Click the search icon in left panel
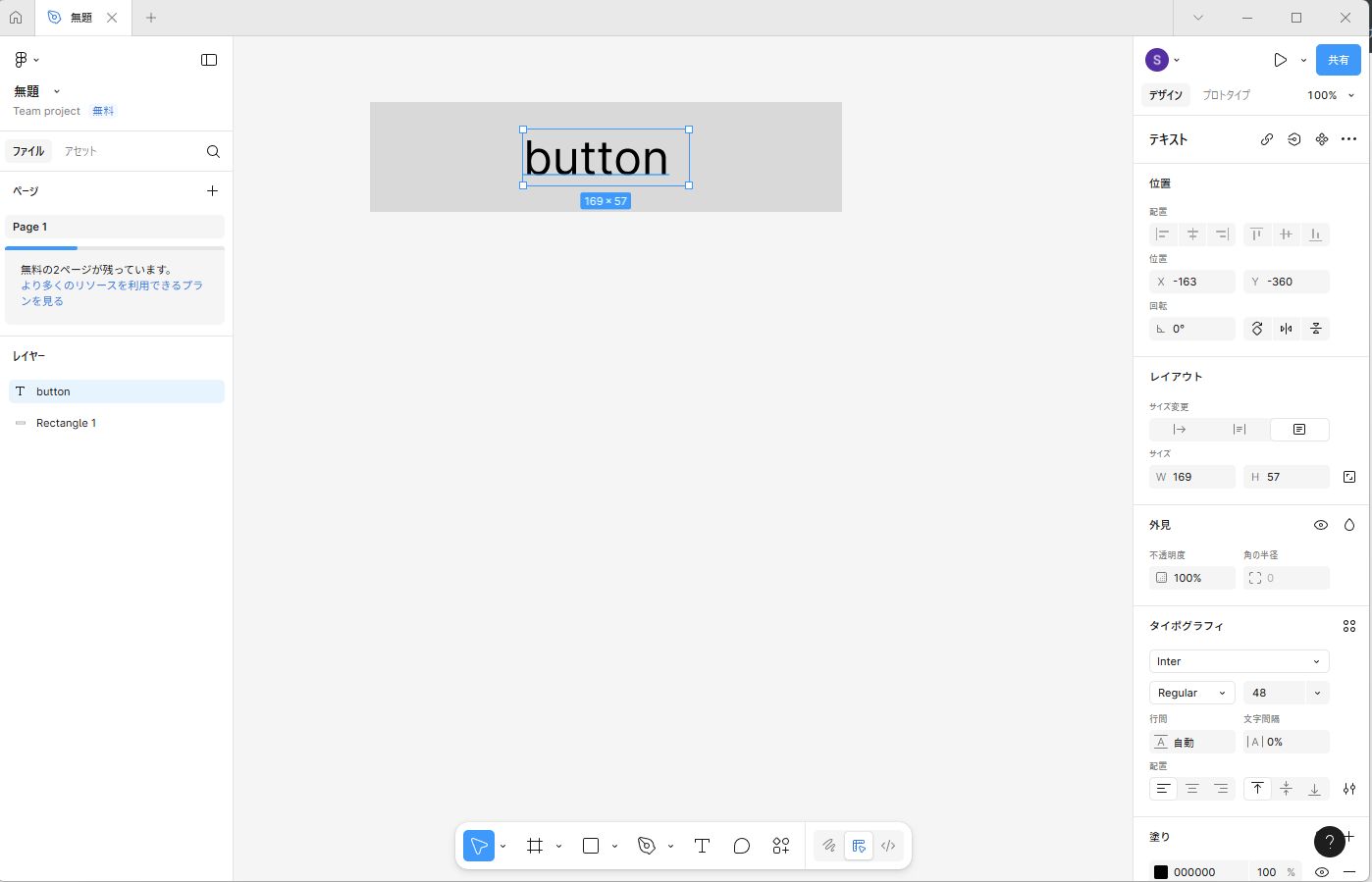The image size is (1372, 882). [213, 151]
